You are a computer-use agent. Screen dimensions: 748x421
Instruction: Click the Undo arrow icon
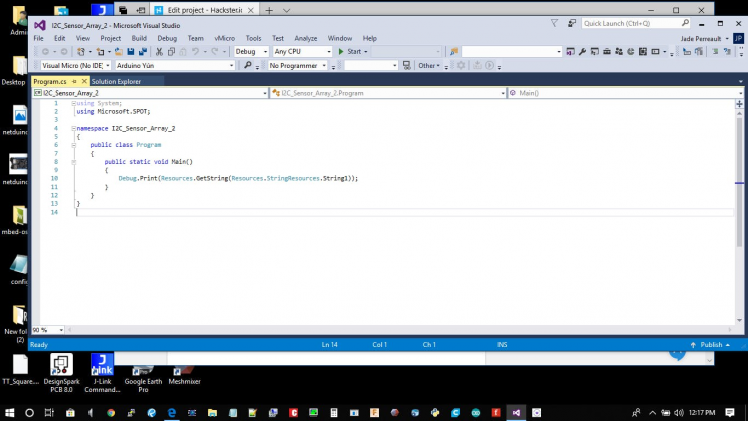pos(195,51)
